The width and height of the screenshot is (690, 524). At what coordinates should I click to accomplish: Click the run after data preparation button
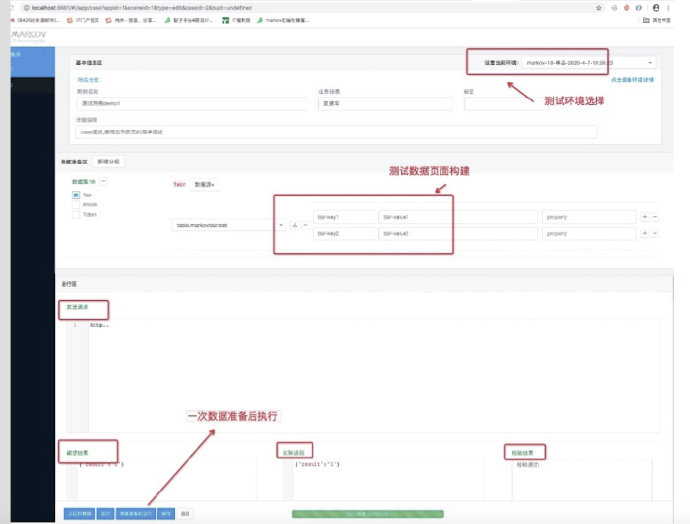[x=136, y=513]
